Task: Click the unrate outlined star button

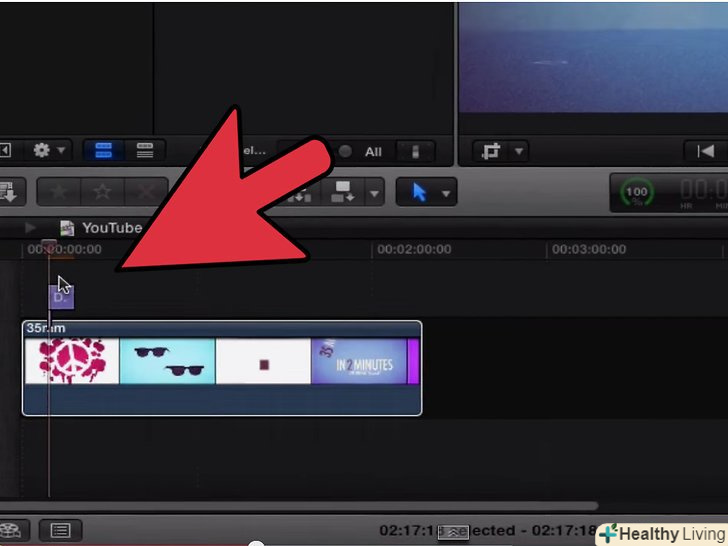Action: (x=102, y=192)
